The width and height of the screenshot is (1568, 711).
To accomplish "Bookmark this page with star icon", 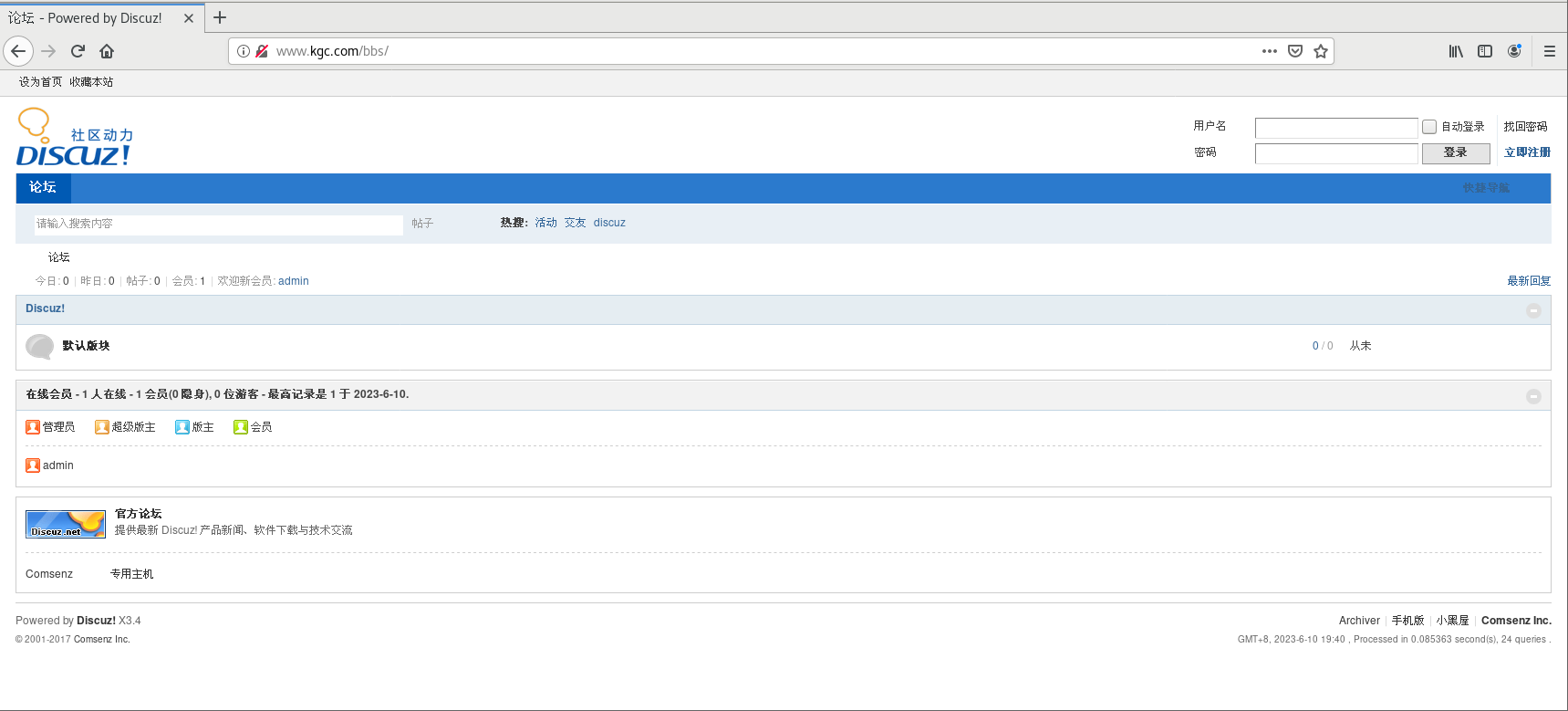I will [x=1320, y=51].
